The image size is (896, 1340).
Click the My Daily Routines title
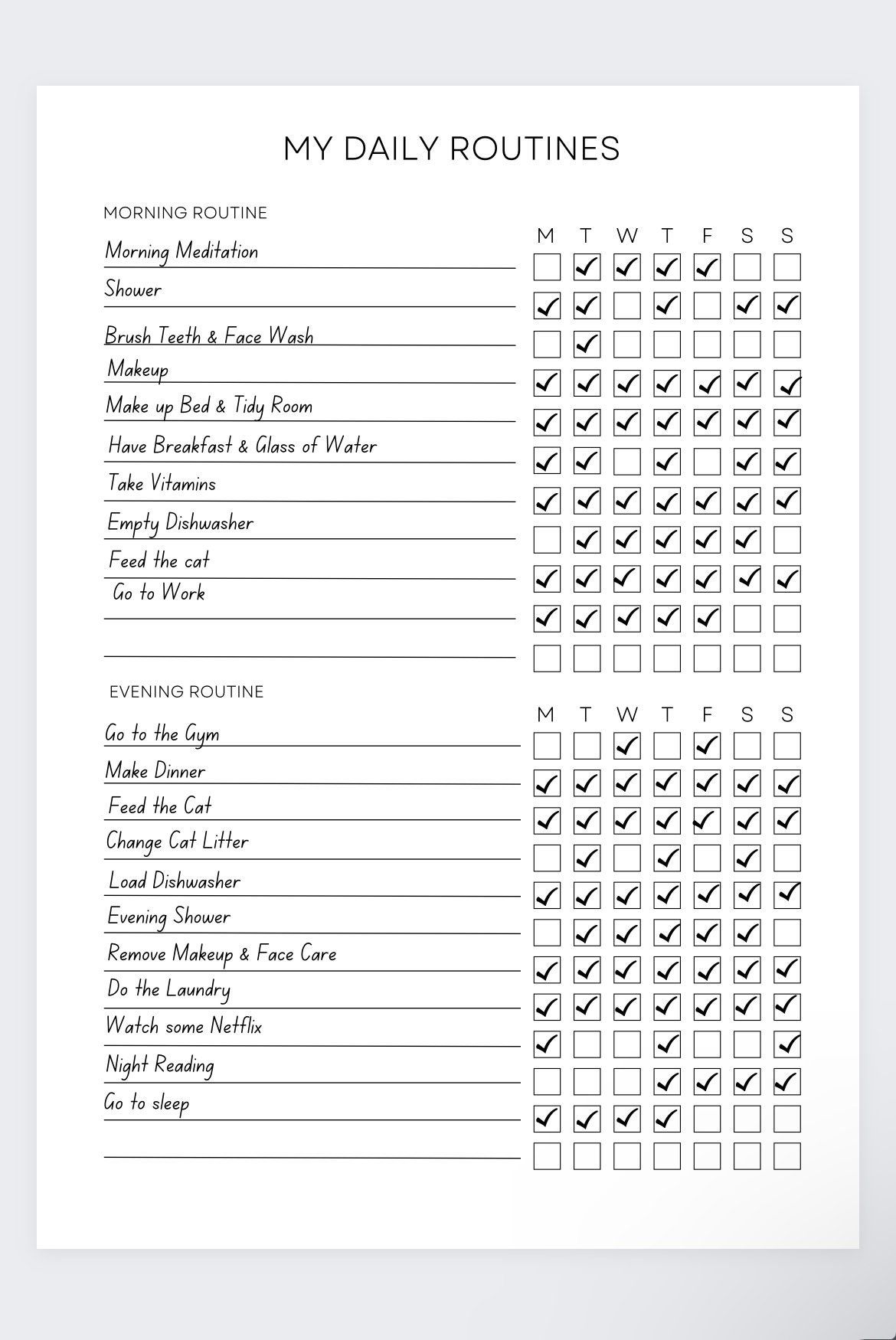[x=451, y=149]
